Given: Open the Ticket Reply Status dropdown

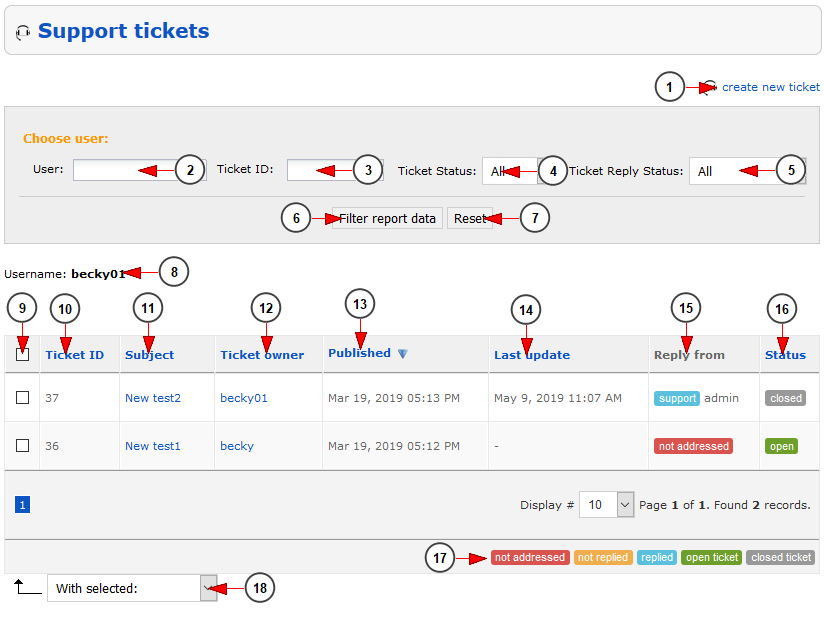Looking at the screenshot, I should pos(746,171).
